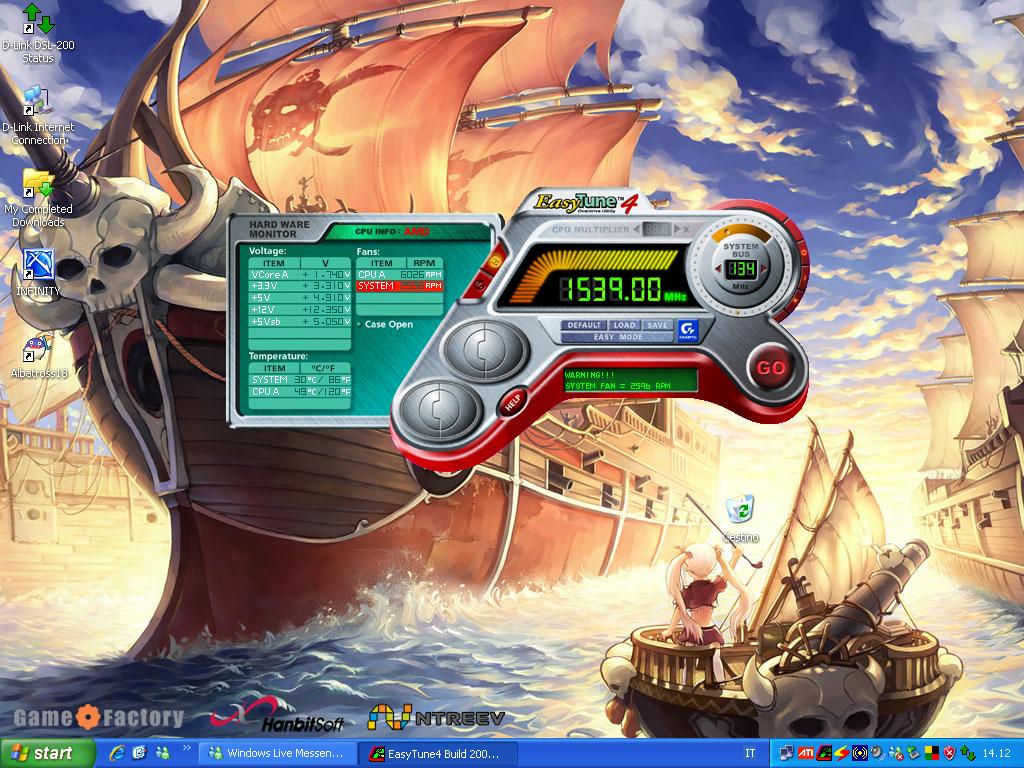Image resolution: width=1024 pixels, height=768 pixels.
Task: Open INFINITY desktop shortcut
Action: click(x=38, y=273)
